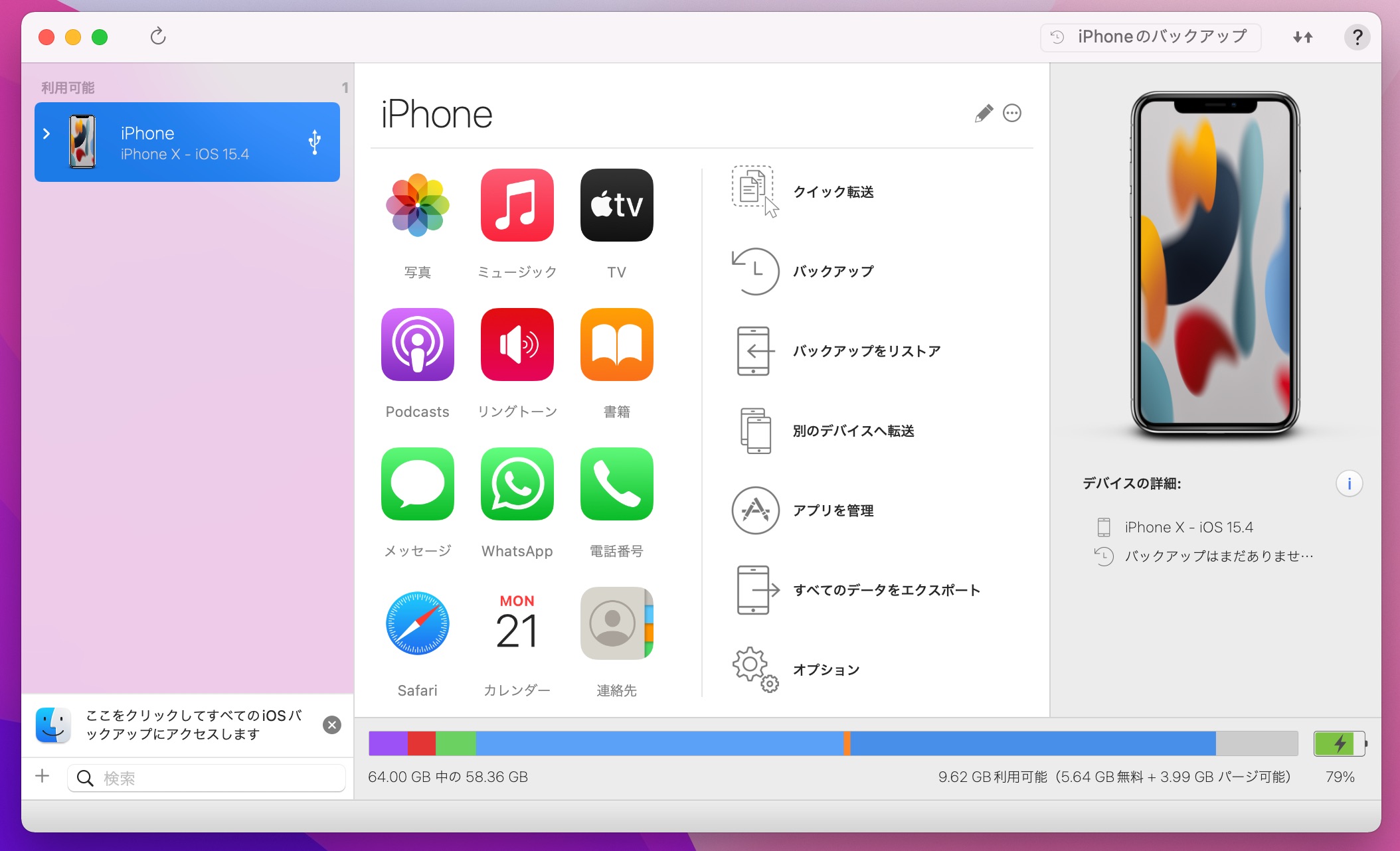Choose バックアップをリストア label
1400x851 pixels.
click(x=867, y=351)
